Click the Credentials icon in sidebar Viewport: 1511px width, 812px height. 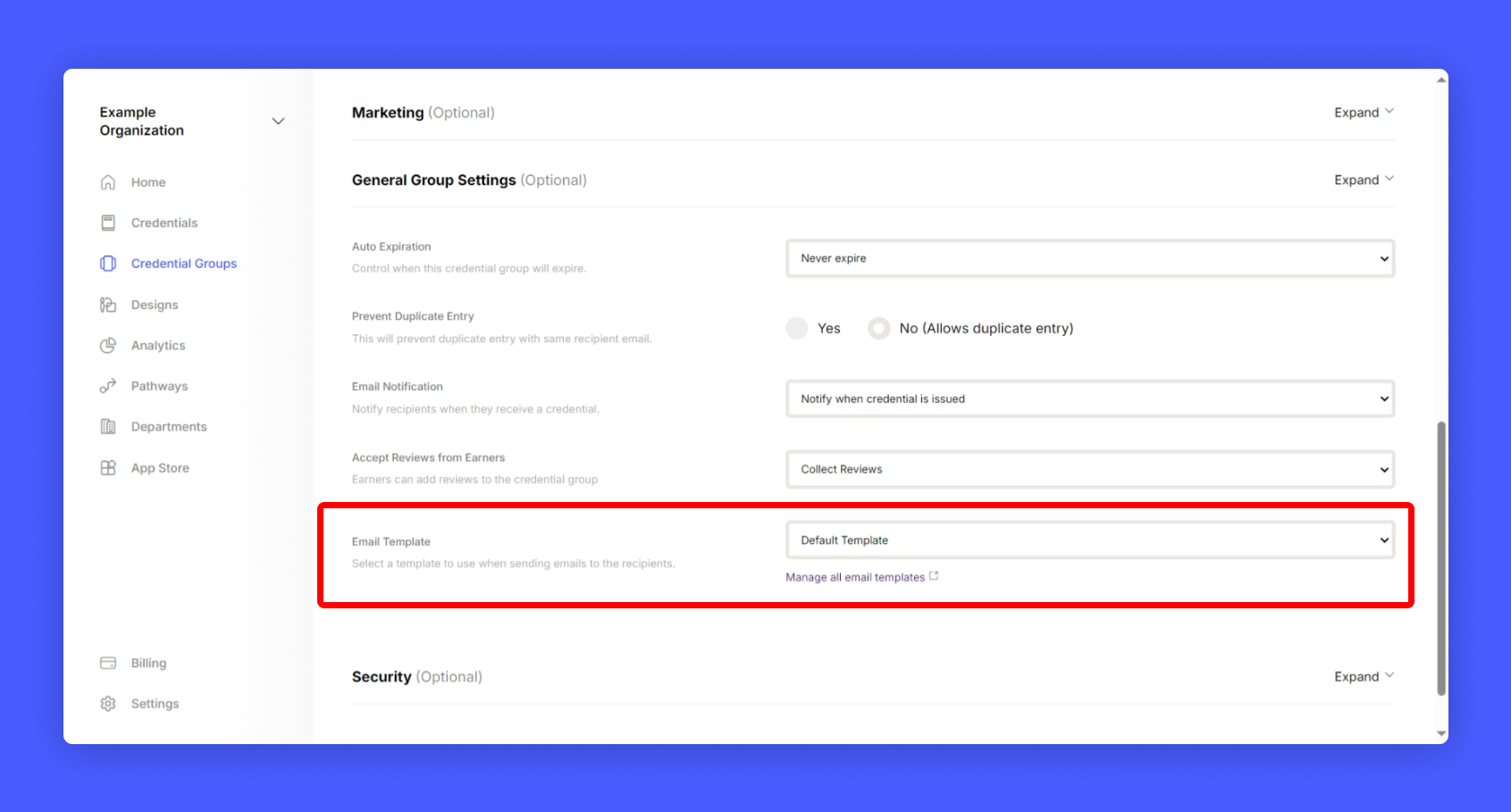[x=108, y=222]
